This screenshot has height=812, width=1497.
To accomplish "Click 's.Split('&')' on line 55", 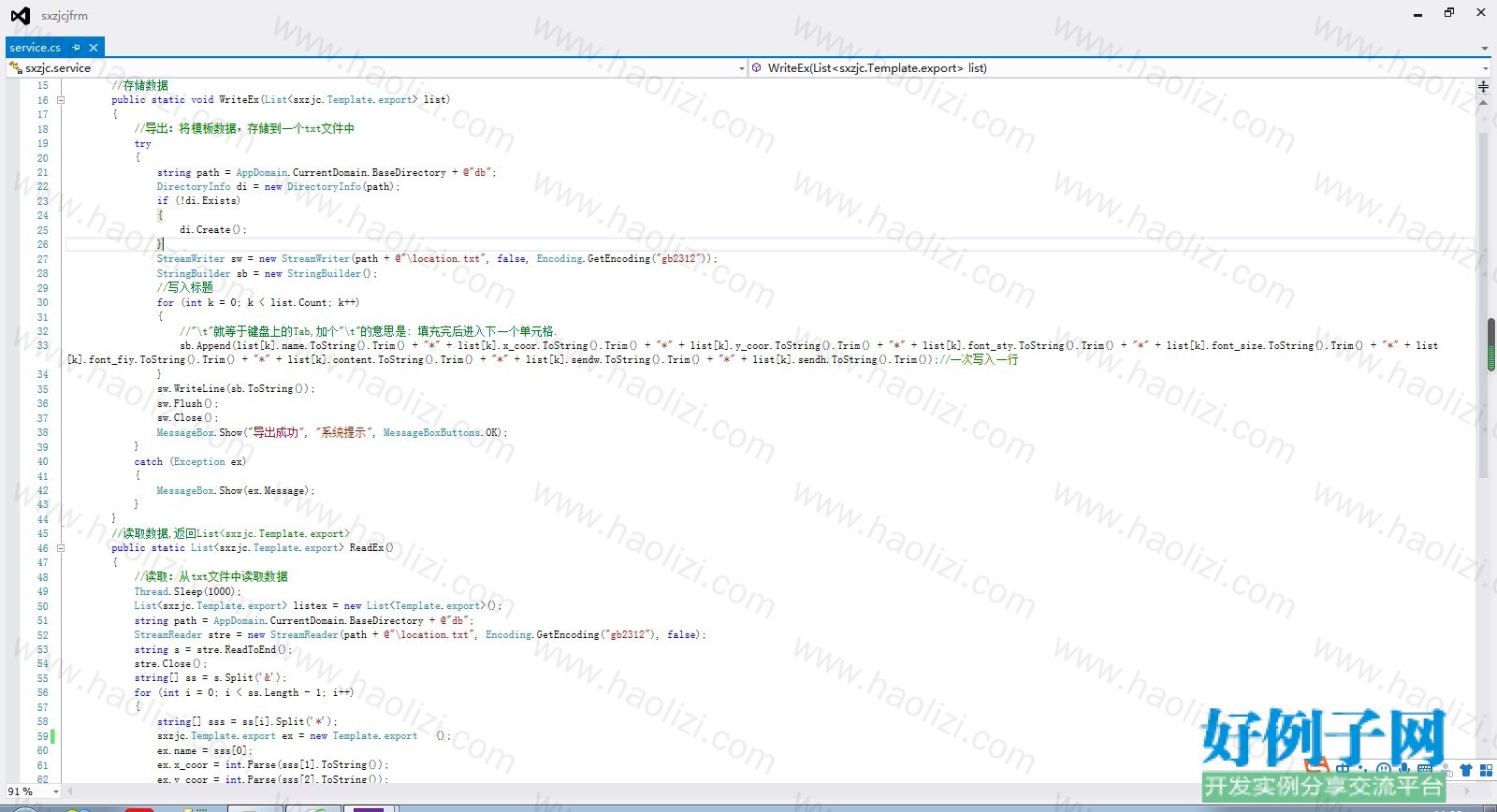I will pyautogui.click(x=248, y=678).
